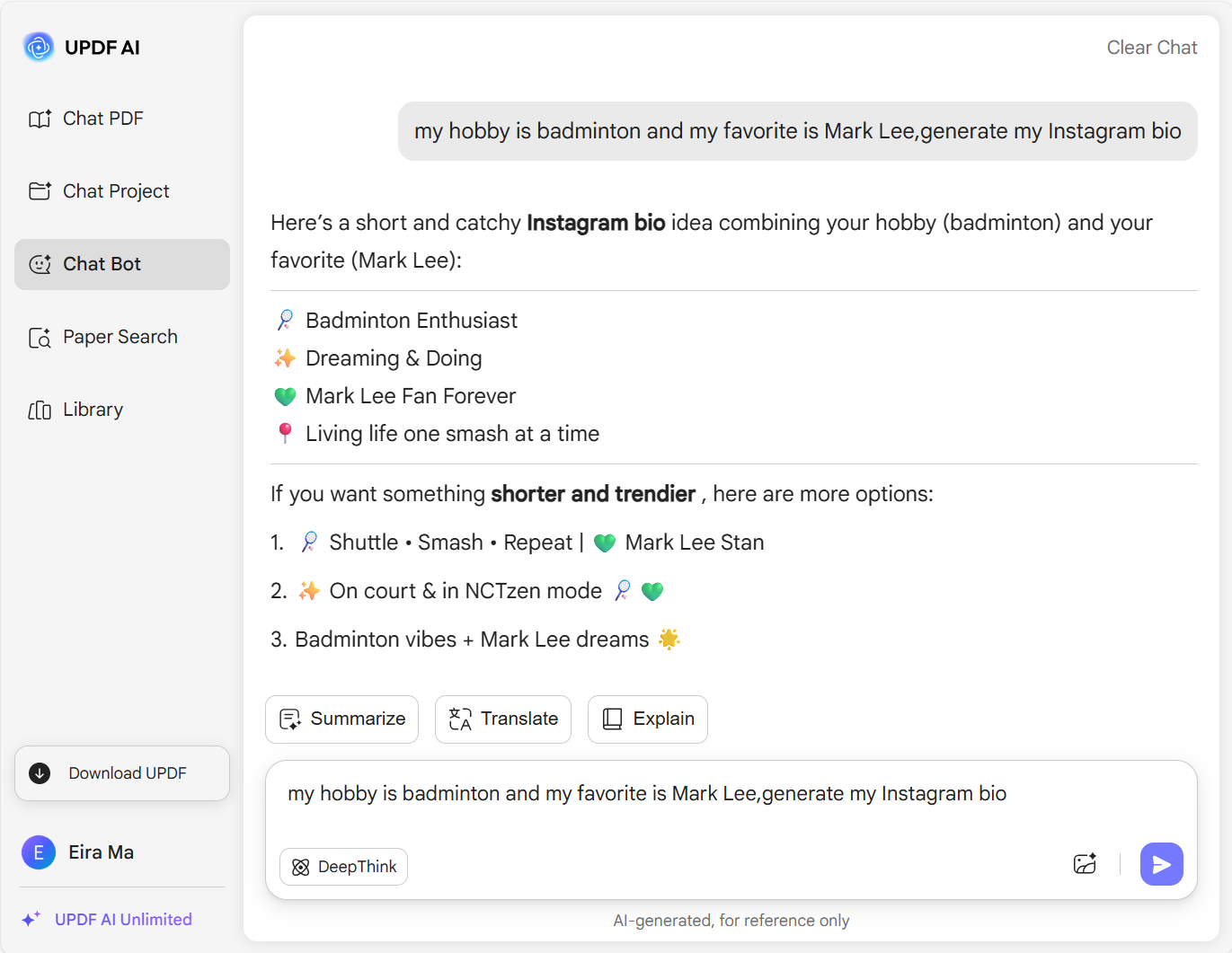Viewport: 1232px width, 953px height.
Task: Click the Eira Ma profile avatar
Action: [39, 852]
